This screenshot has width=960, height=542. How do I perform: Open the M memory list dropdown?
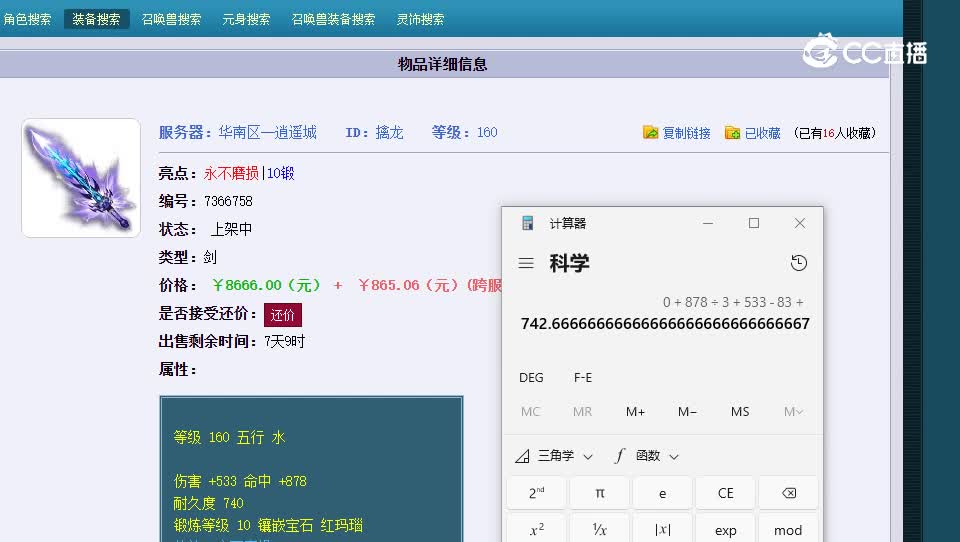point(793,412)
